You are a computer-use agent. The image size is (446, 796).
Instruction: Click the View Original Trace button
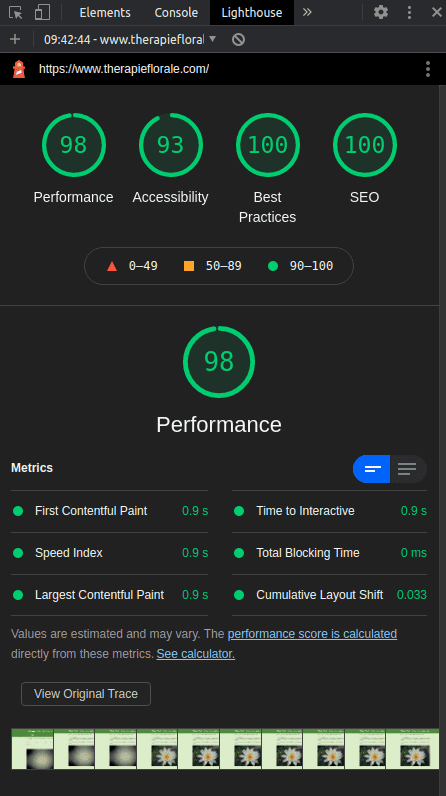pos(86,693)
